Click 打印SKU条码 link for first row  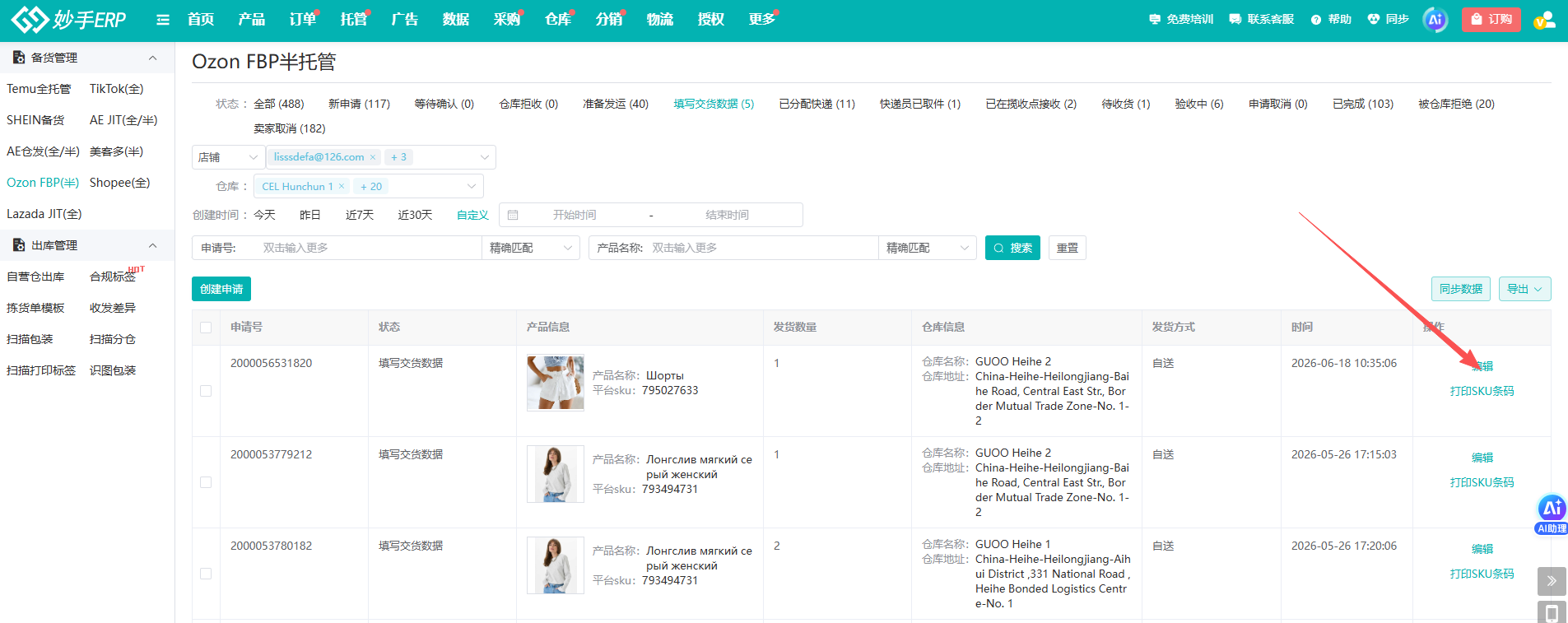coord(1482,391)
